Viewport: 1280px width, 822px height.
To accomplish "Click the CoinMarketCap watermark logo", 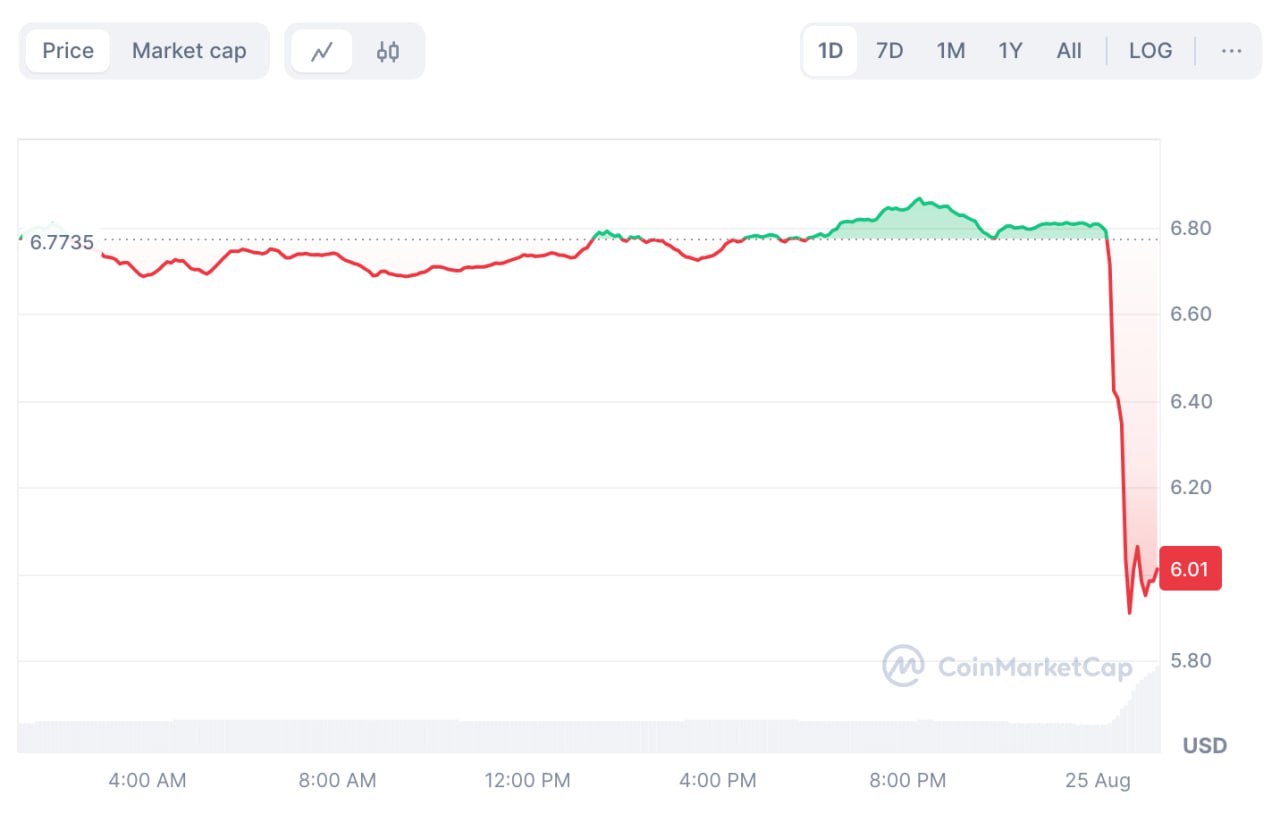I will (1007, 666).
